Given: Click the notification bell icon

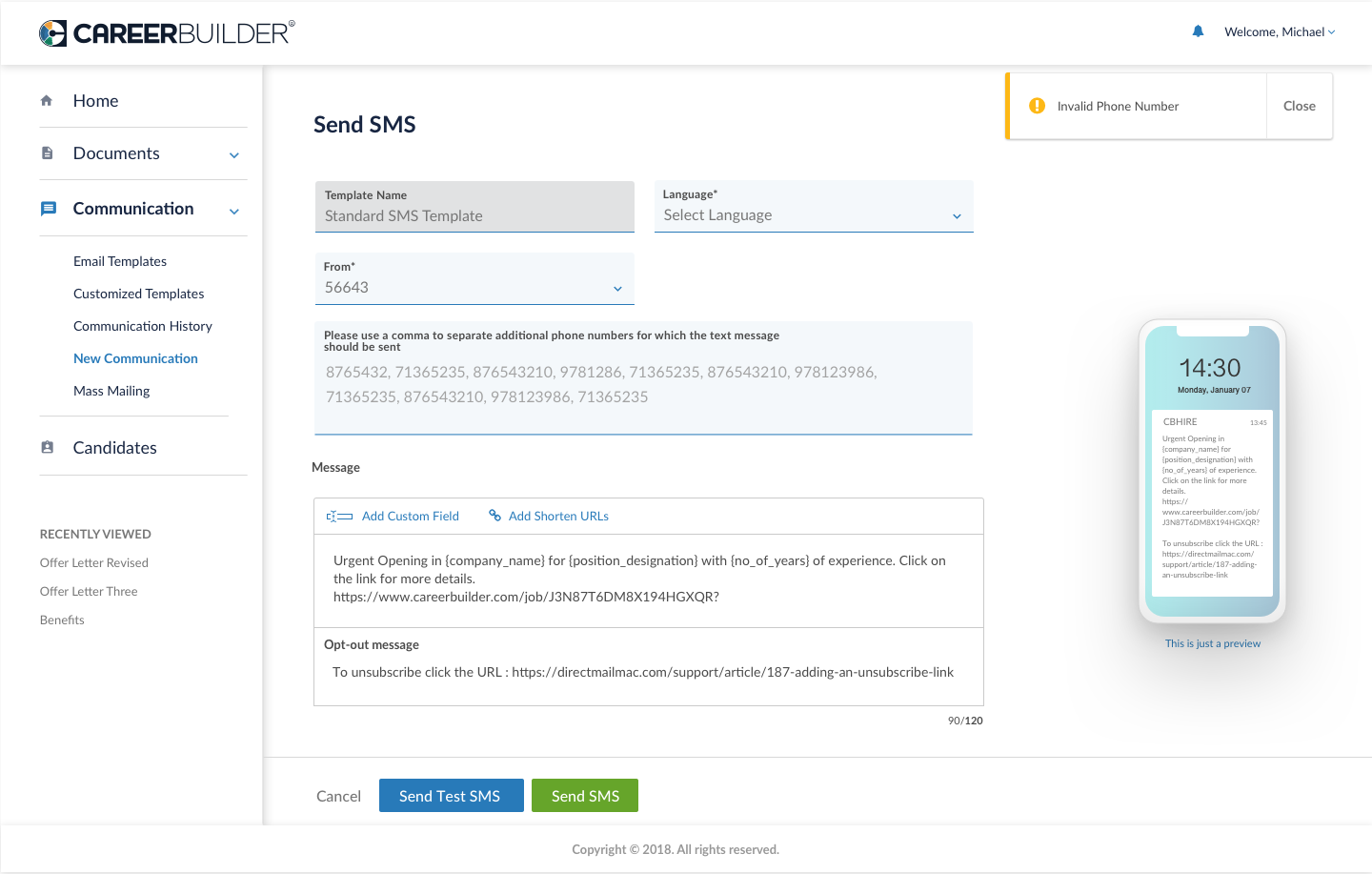Looking at the screenshot, I should 1198,31.
